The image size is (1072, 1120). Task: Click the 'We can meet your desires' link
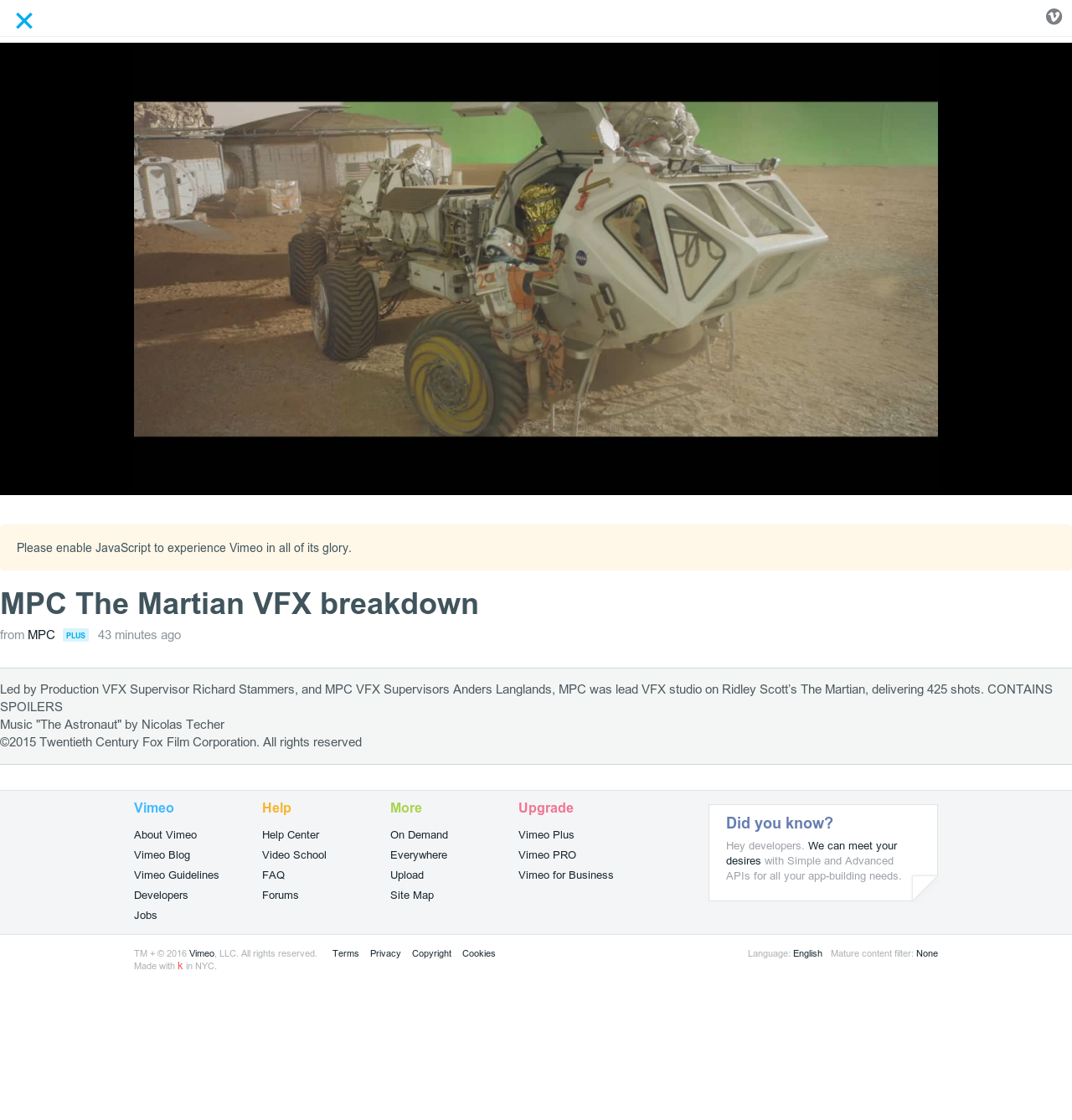852,846
